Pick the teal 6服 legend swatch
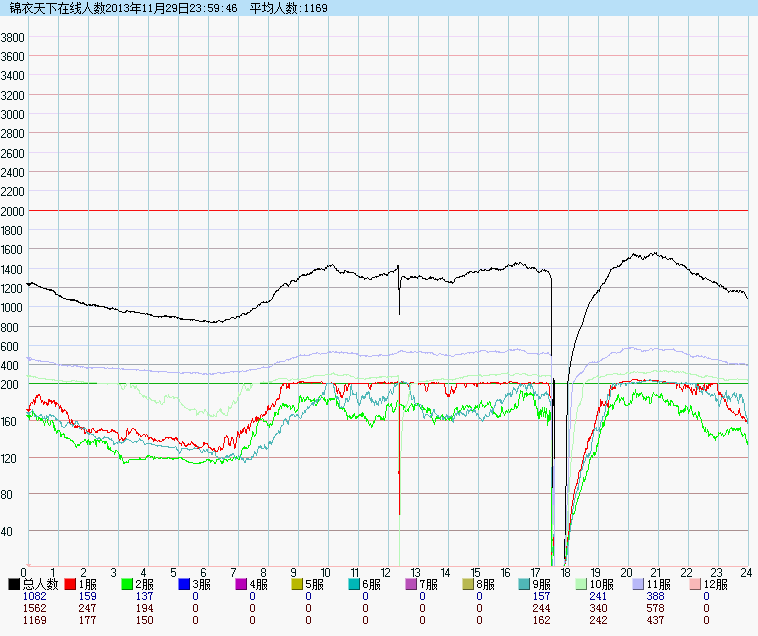Viewport: 758px width, 636px height. (x=355, y=584)
